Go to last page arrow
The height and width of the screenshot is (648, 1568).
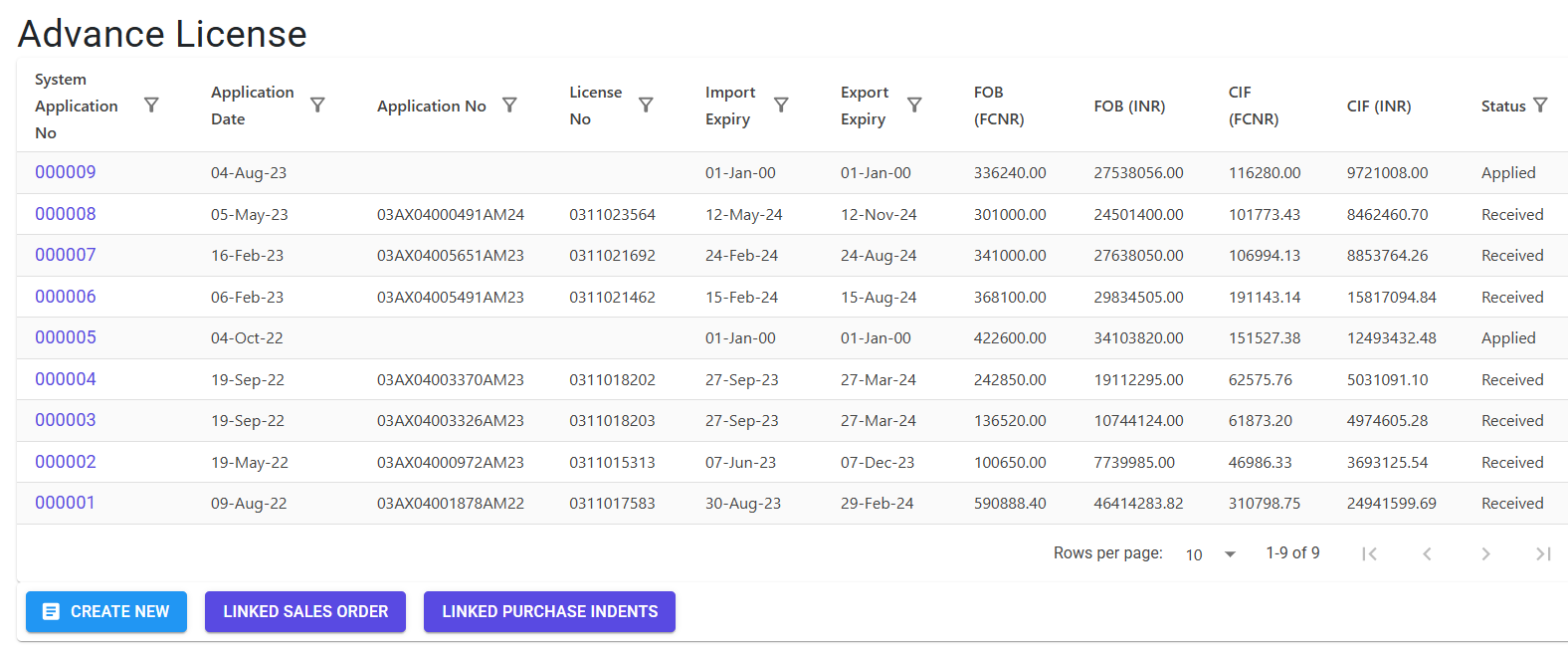click(1543, 553)
